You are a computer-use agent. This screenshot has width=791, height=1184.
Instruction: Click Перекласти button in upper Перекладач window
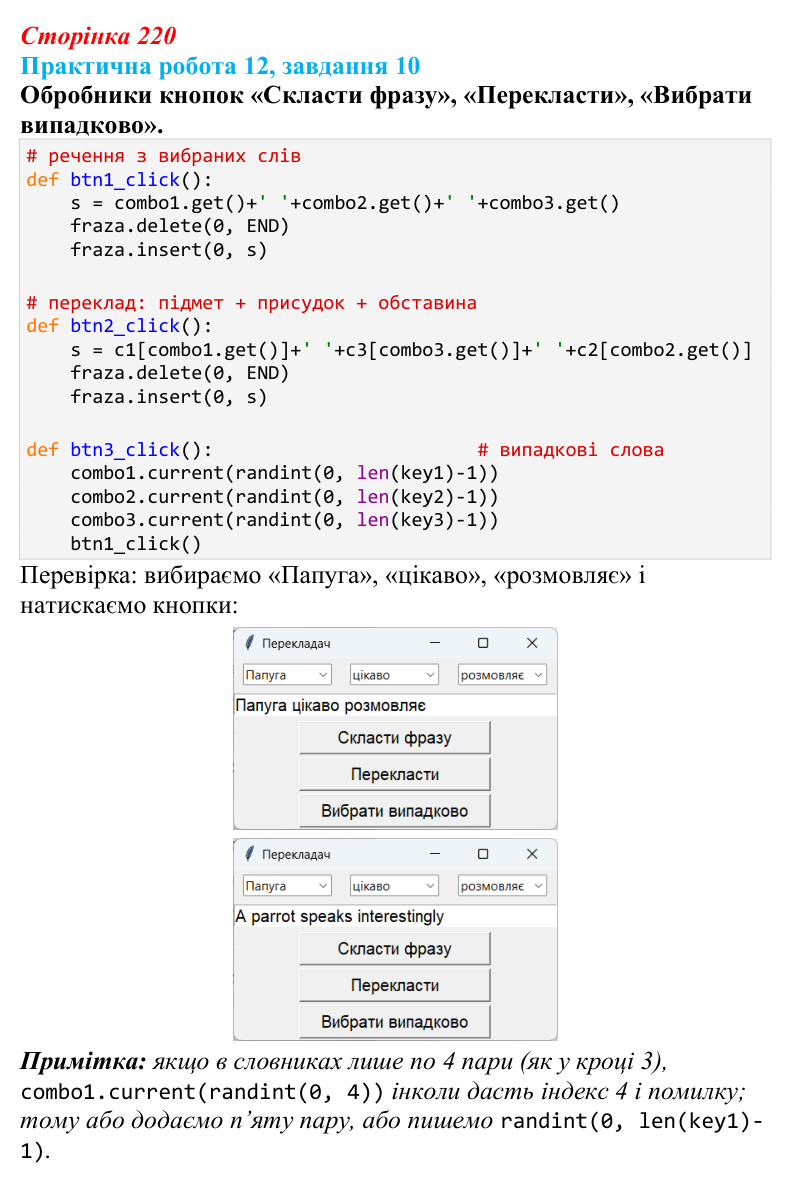395,774
